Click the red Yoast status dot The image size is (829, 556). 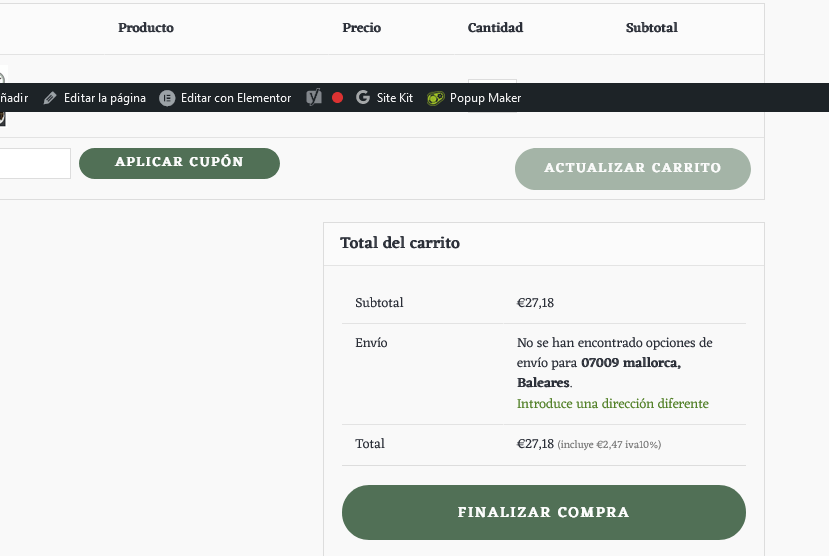pos(337,98)
